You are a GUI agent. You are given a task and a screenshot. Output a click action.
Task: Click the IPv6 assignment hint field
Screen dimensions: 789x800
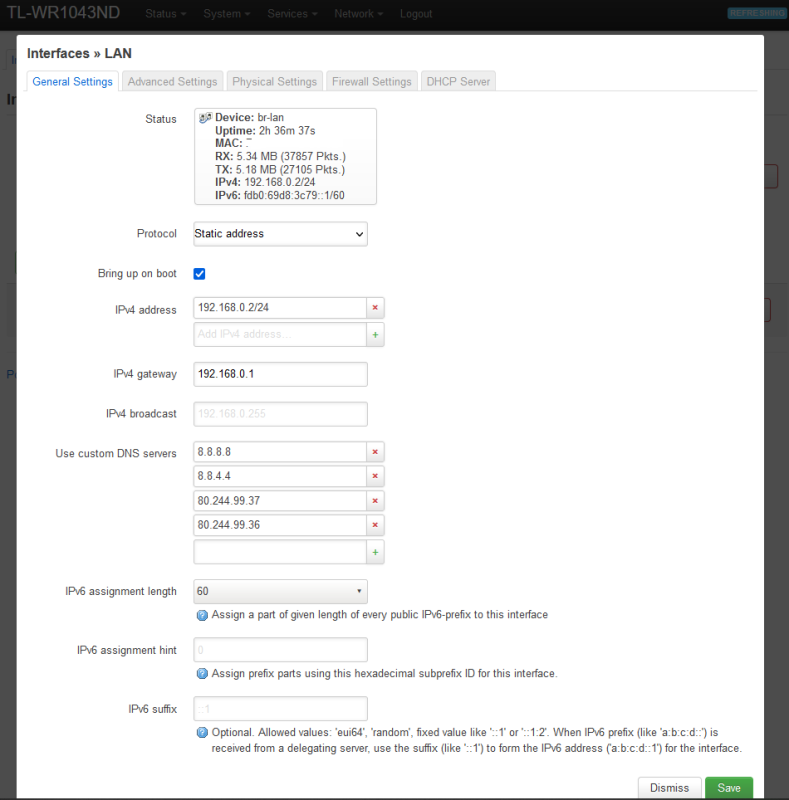280,650
